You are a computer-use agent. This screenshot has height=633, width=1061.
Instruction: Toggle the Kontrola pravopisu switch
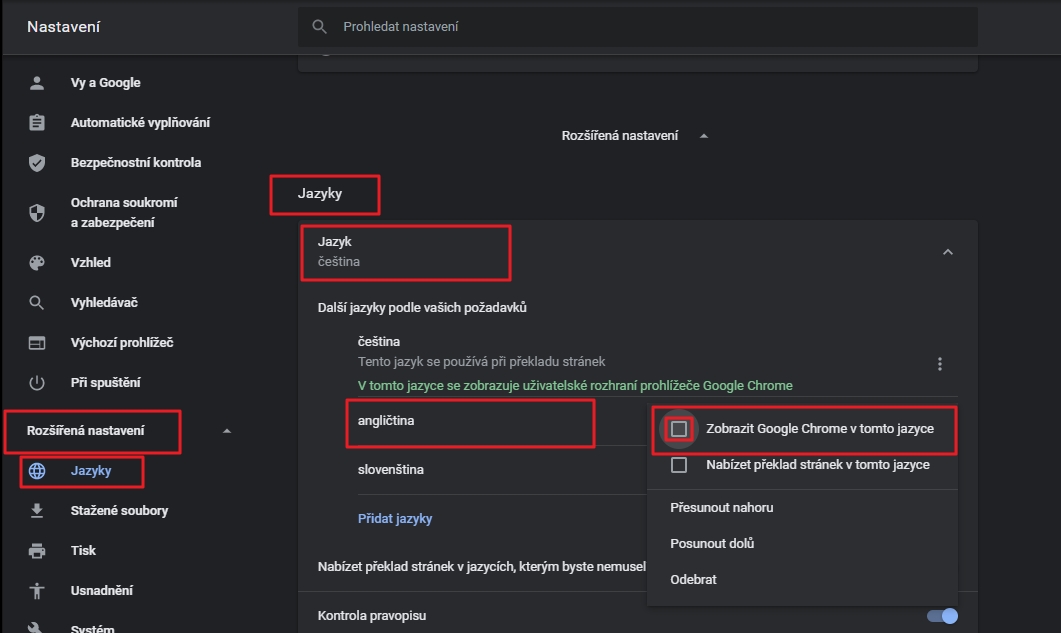(x=942, y=616)
